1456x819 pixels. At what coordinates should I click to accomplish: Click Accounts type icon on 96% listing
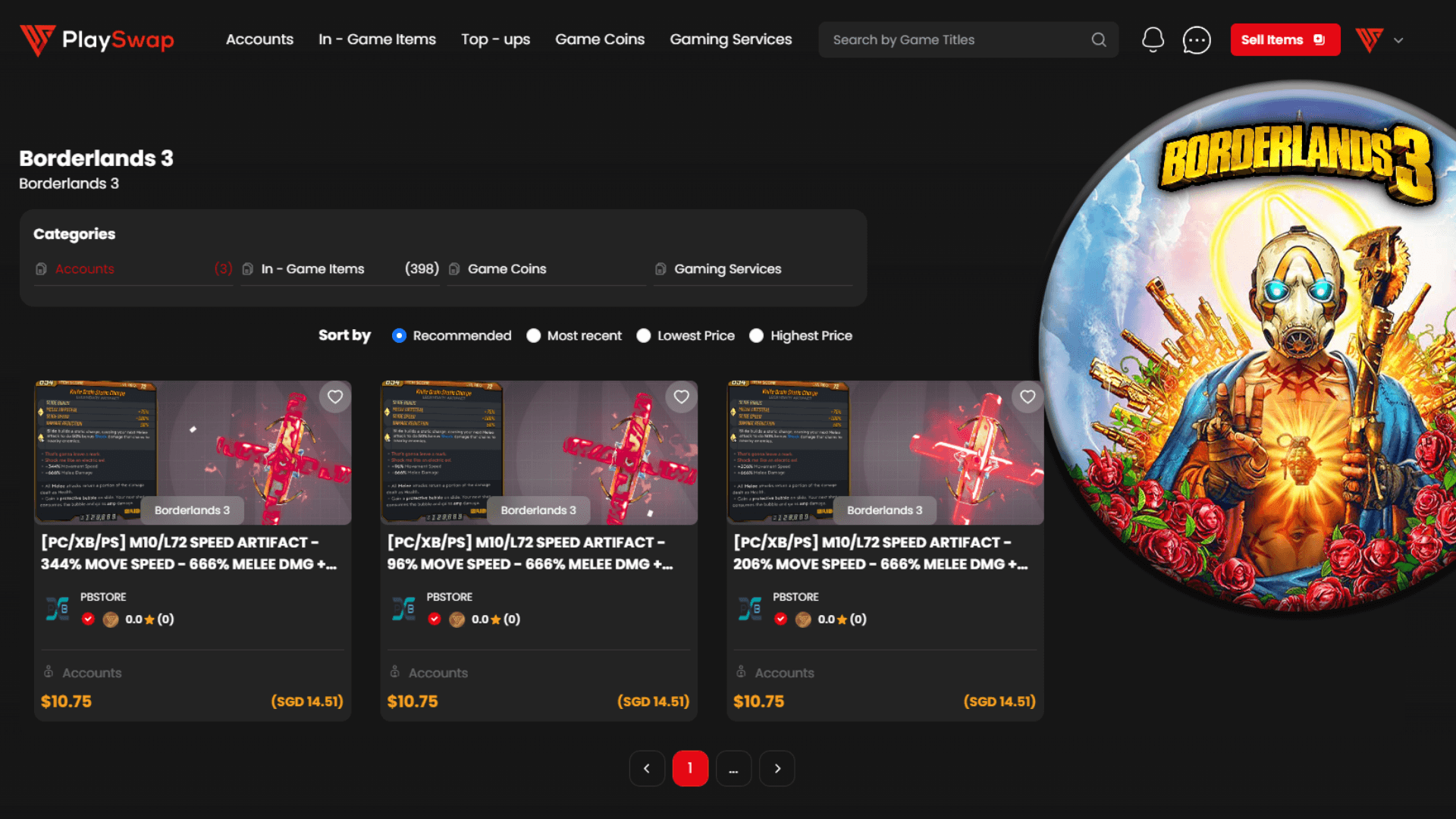click(395, 672)
